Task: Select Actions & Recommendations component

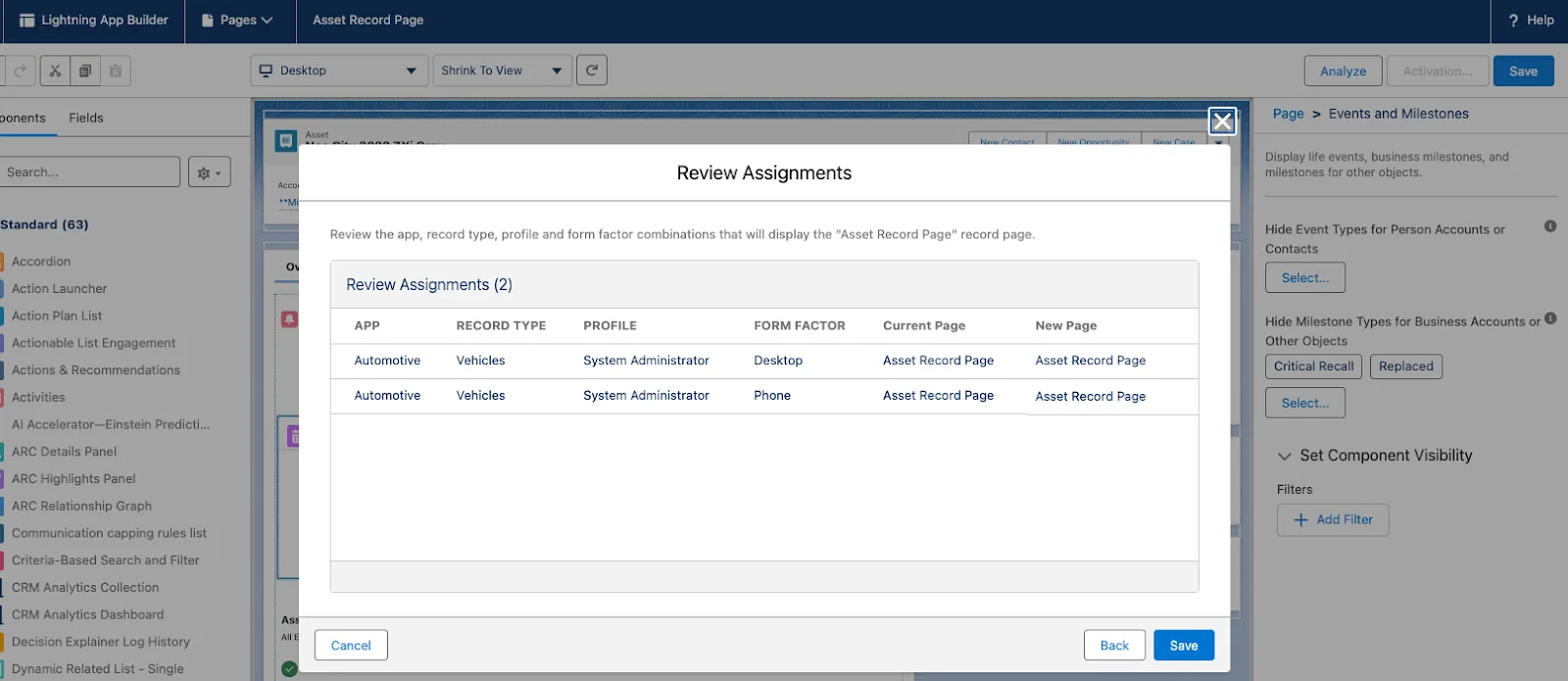Action: click(x=96, y=370)
